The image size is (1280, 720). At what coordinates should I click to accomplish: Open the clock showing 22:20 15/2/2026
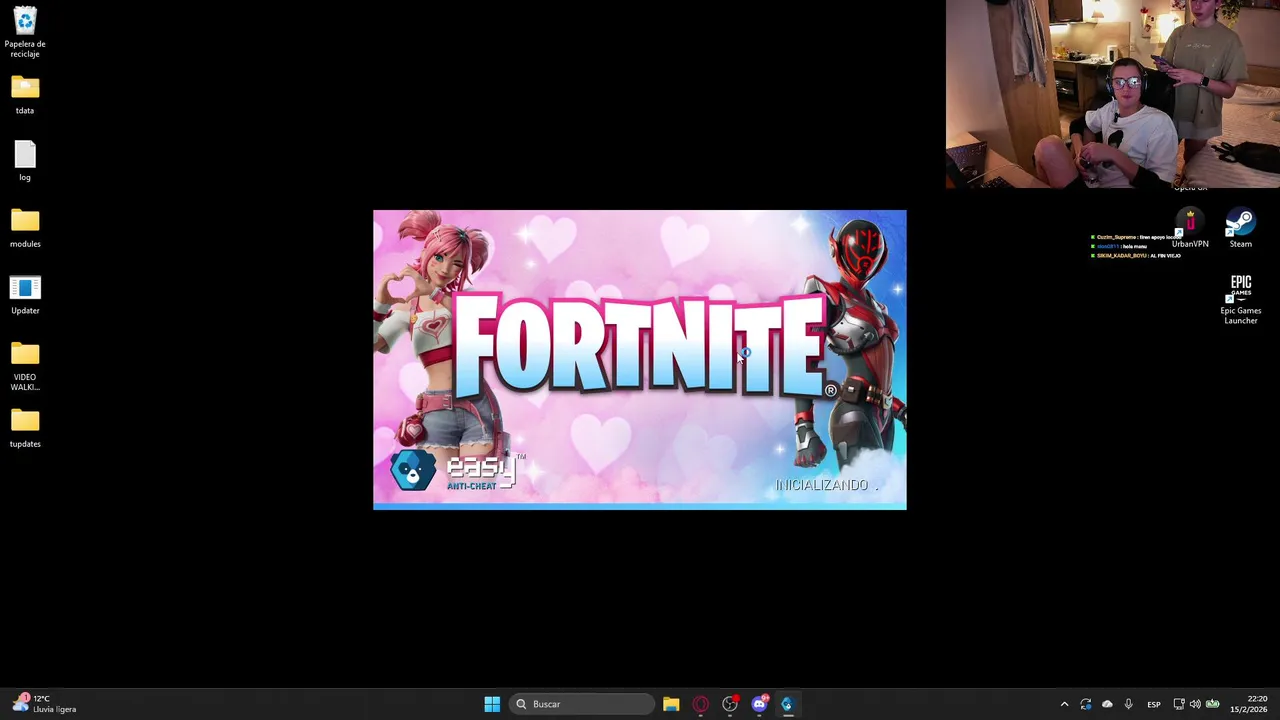click(x=1249, y=704)
